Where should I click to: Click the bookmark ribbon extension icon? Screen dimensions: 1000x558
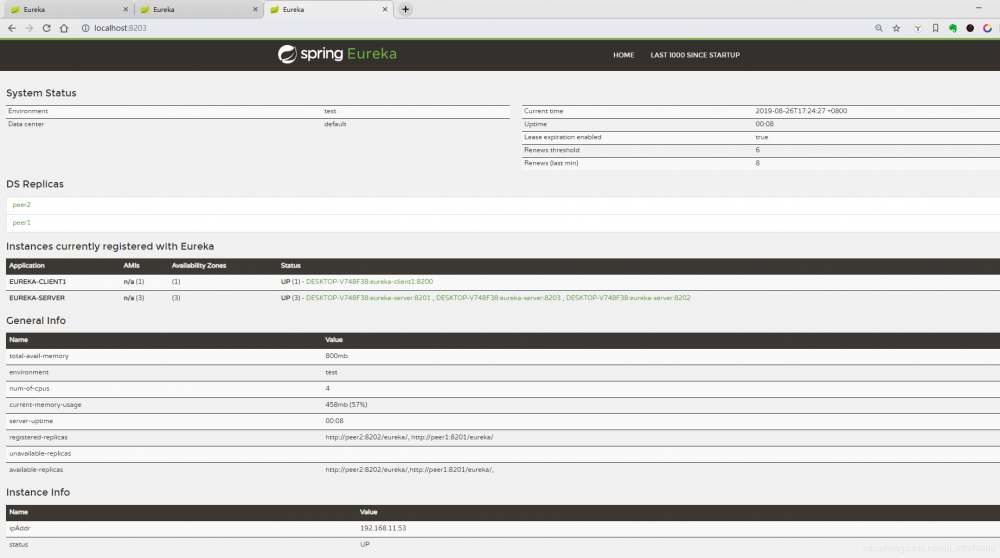pos(936,28)
